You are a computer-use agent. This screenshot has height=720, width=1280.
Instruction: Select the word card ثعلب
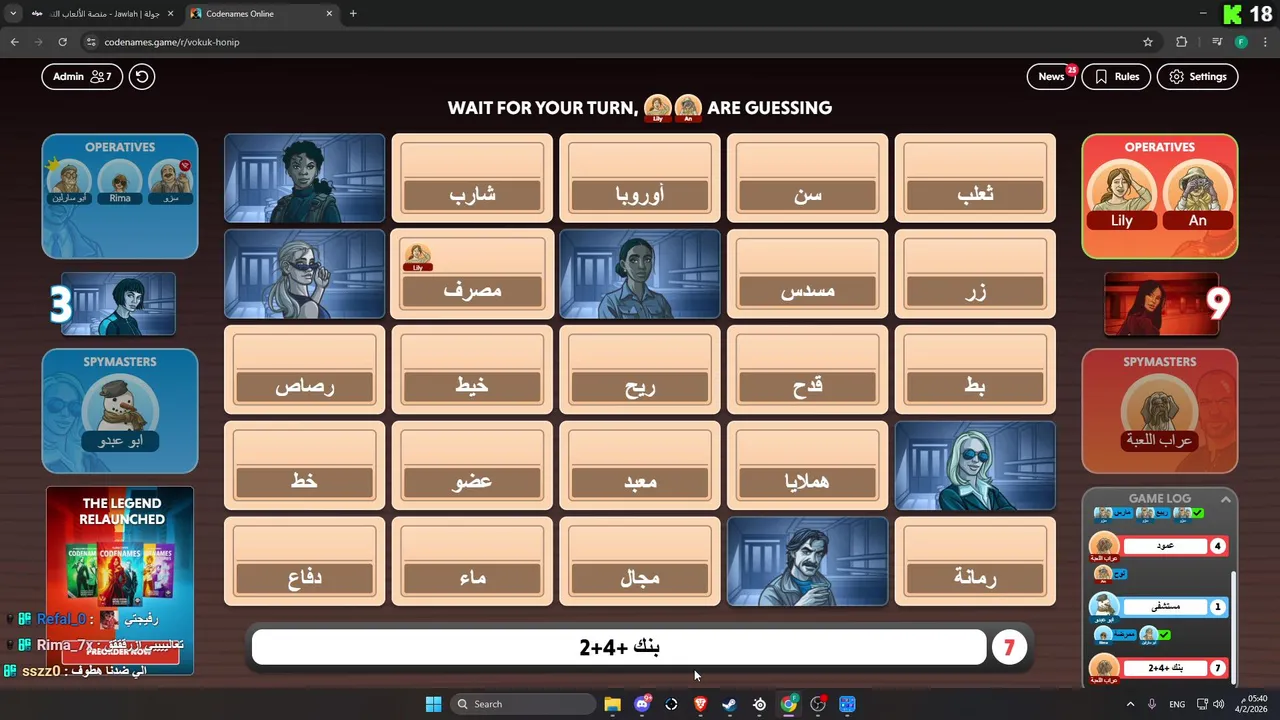tap(975, 178)
